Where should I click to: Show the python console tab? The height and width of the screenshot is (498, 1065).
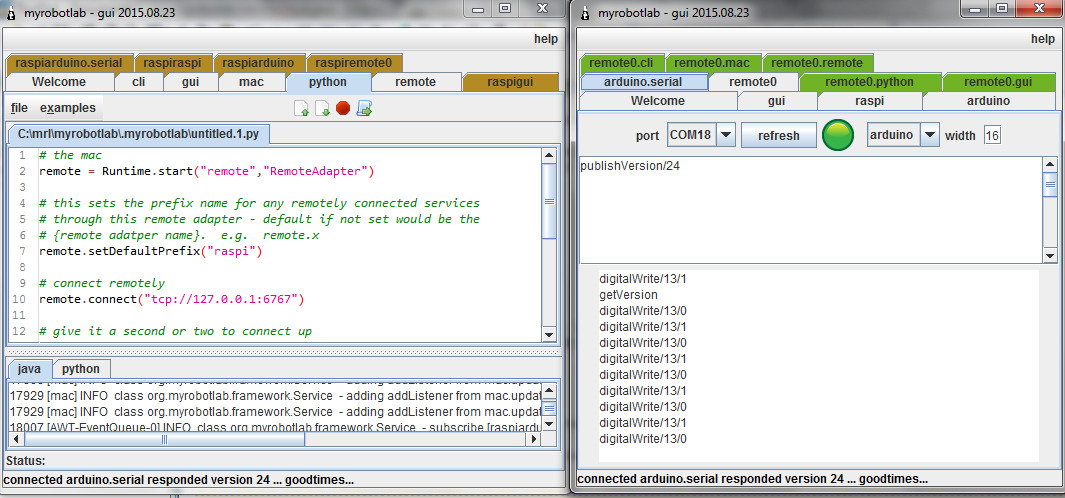pos(81,369)
